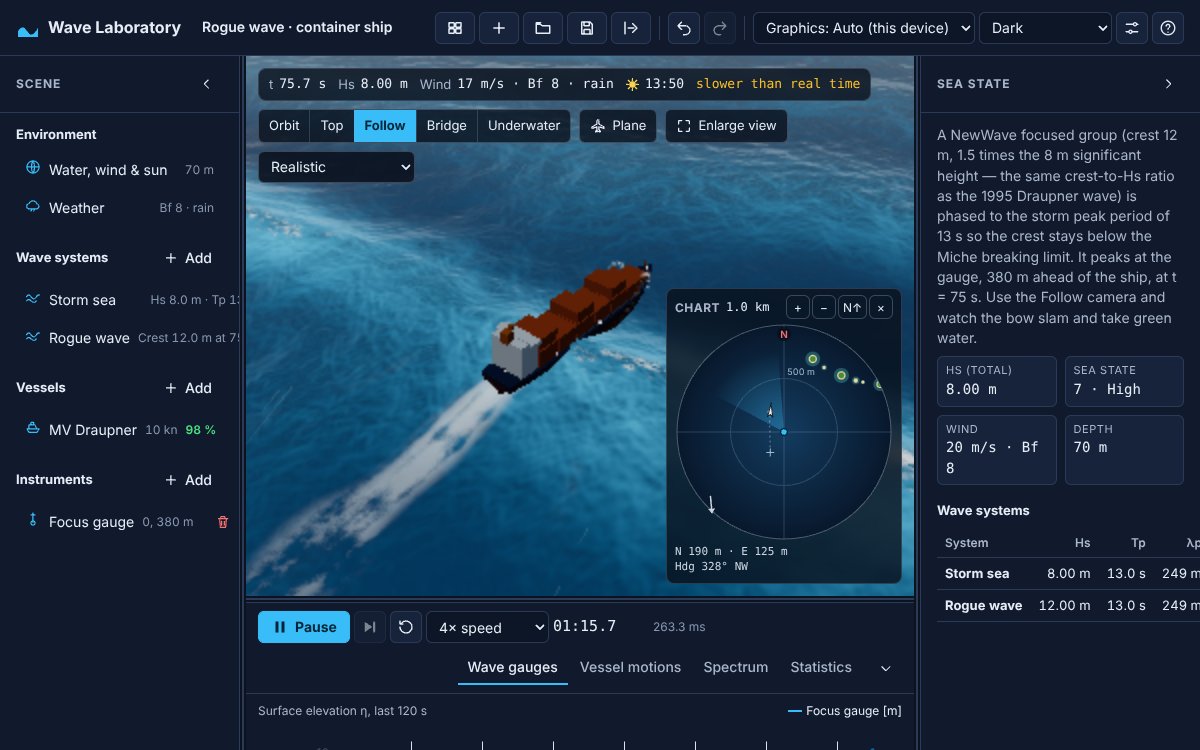
Task: Click the radar chart ship marker
Action: 770,410
